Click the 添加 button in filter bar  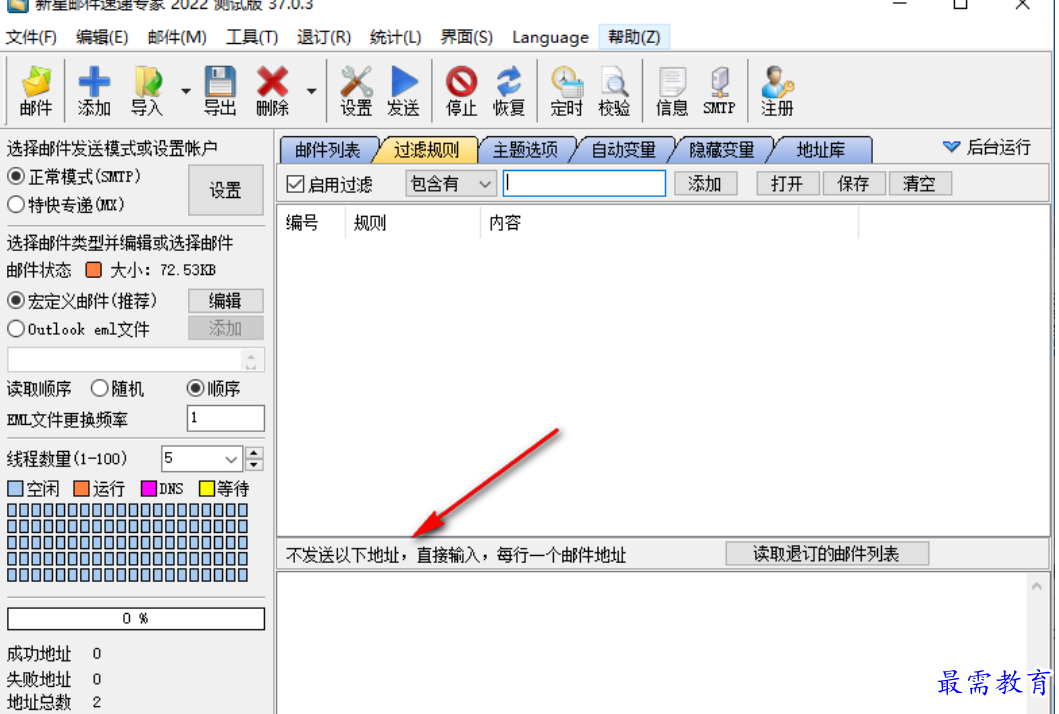tap(705, 184)
